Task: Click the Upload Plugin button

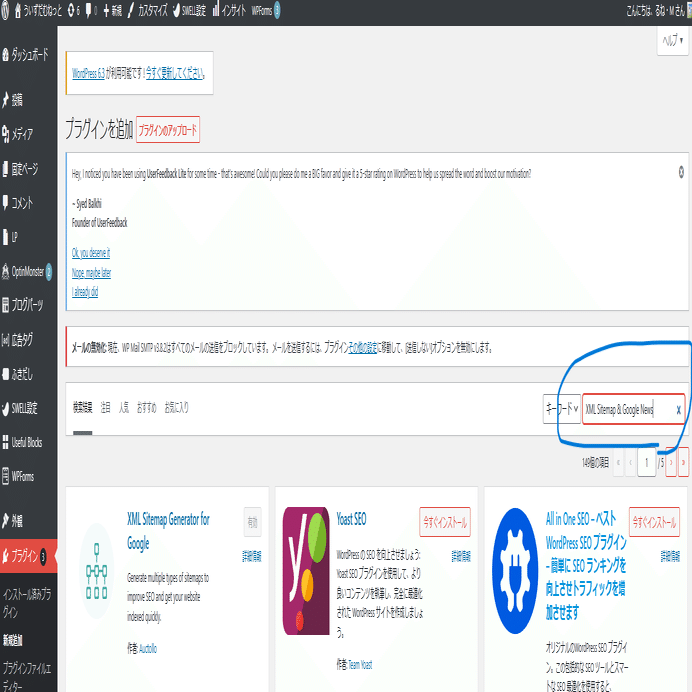Action: coord(168,130)
